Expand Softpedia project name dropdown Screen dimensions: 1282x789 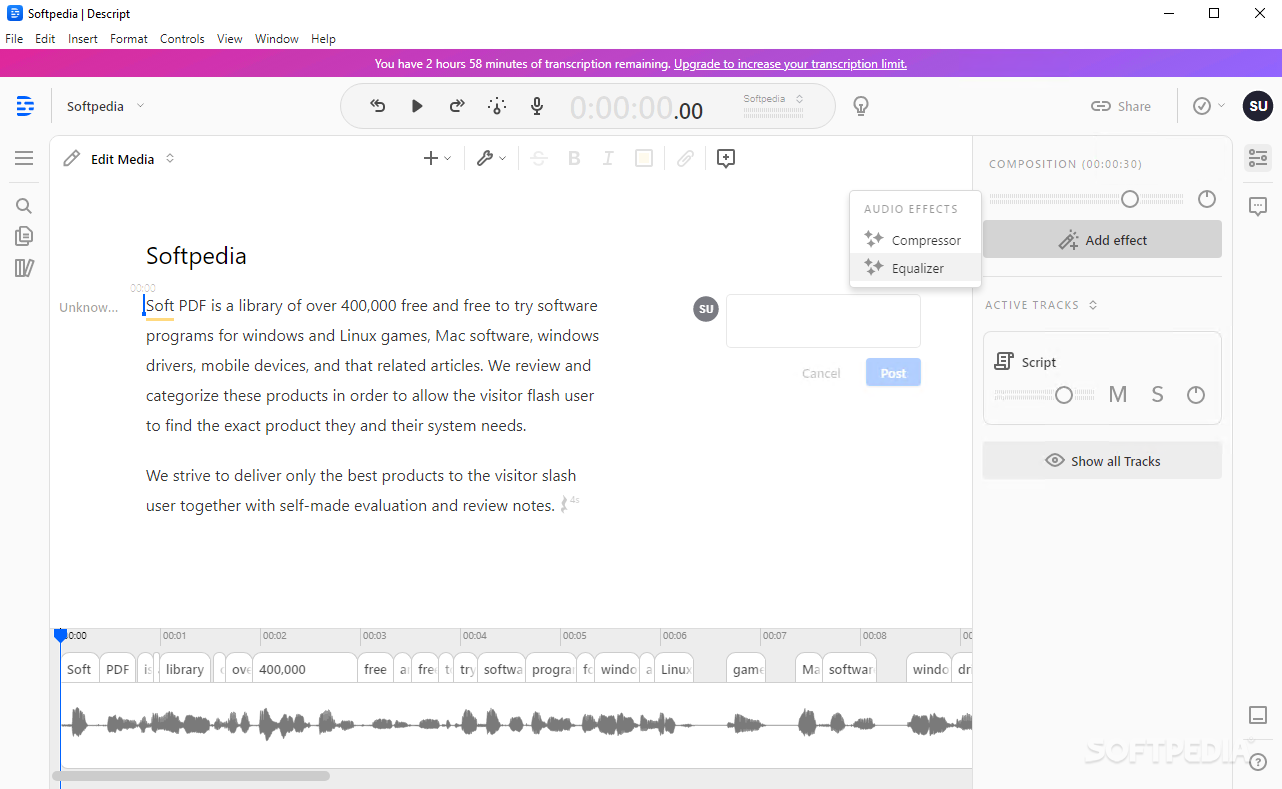coord(140,106)
